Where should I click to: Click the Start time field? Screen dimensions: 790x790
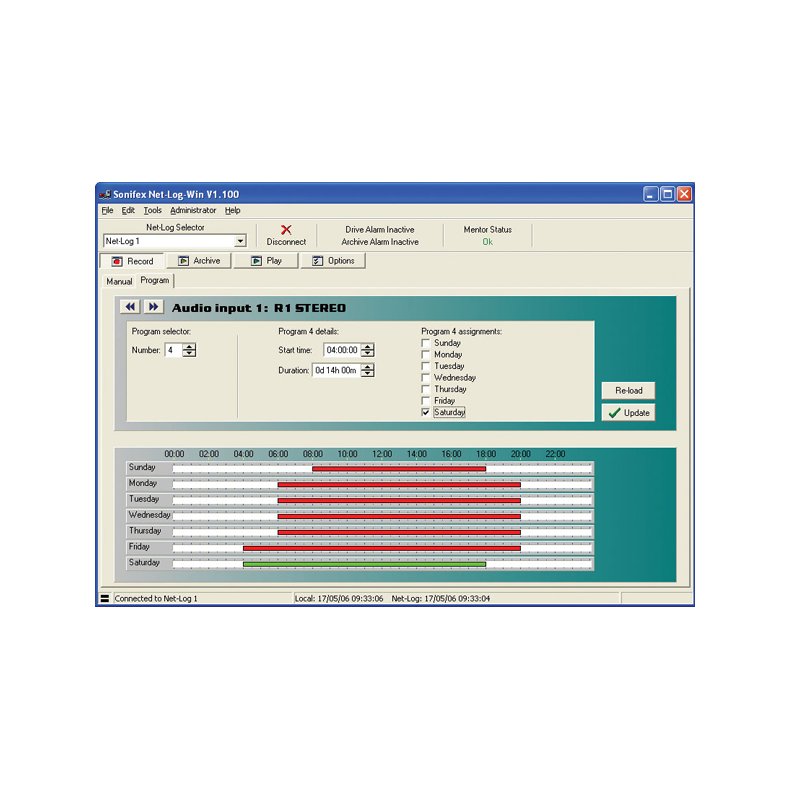(343, 350)
